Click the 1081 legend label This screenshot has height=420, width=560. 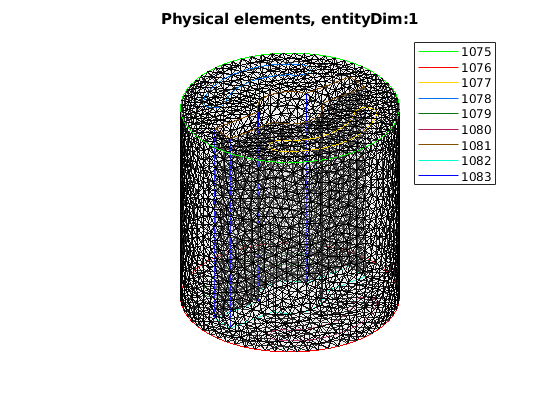(476, 145)
